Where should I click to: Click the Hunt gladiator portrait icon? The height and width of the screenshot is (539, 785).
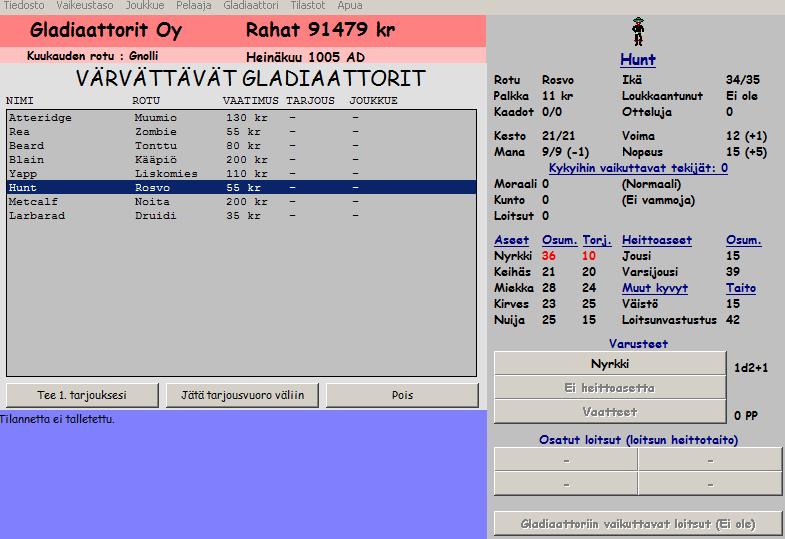(637, 32)
